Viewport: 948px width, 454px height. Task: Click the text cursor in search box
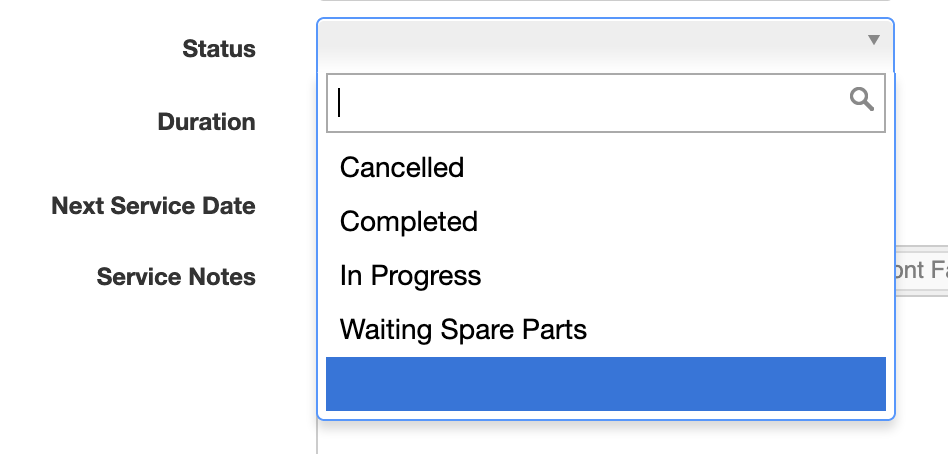(339, 103)
